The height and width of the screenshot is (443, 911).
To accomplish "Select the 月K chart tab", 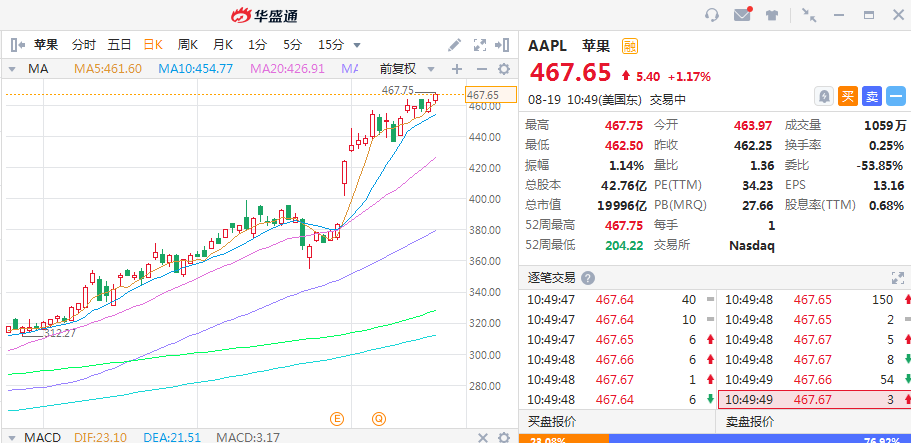I will click(x=223, y=45).
